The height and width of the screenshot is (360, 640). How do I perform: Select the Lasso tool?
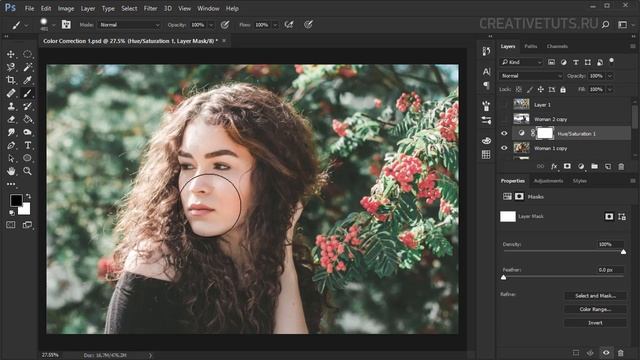pyautogui.click(x=11, y=67)
